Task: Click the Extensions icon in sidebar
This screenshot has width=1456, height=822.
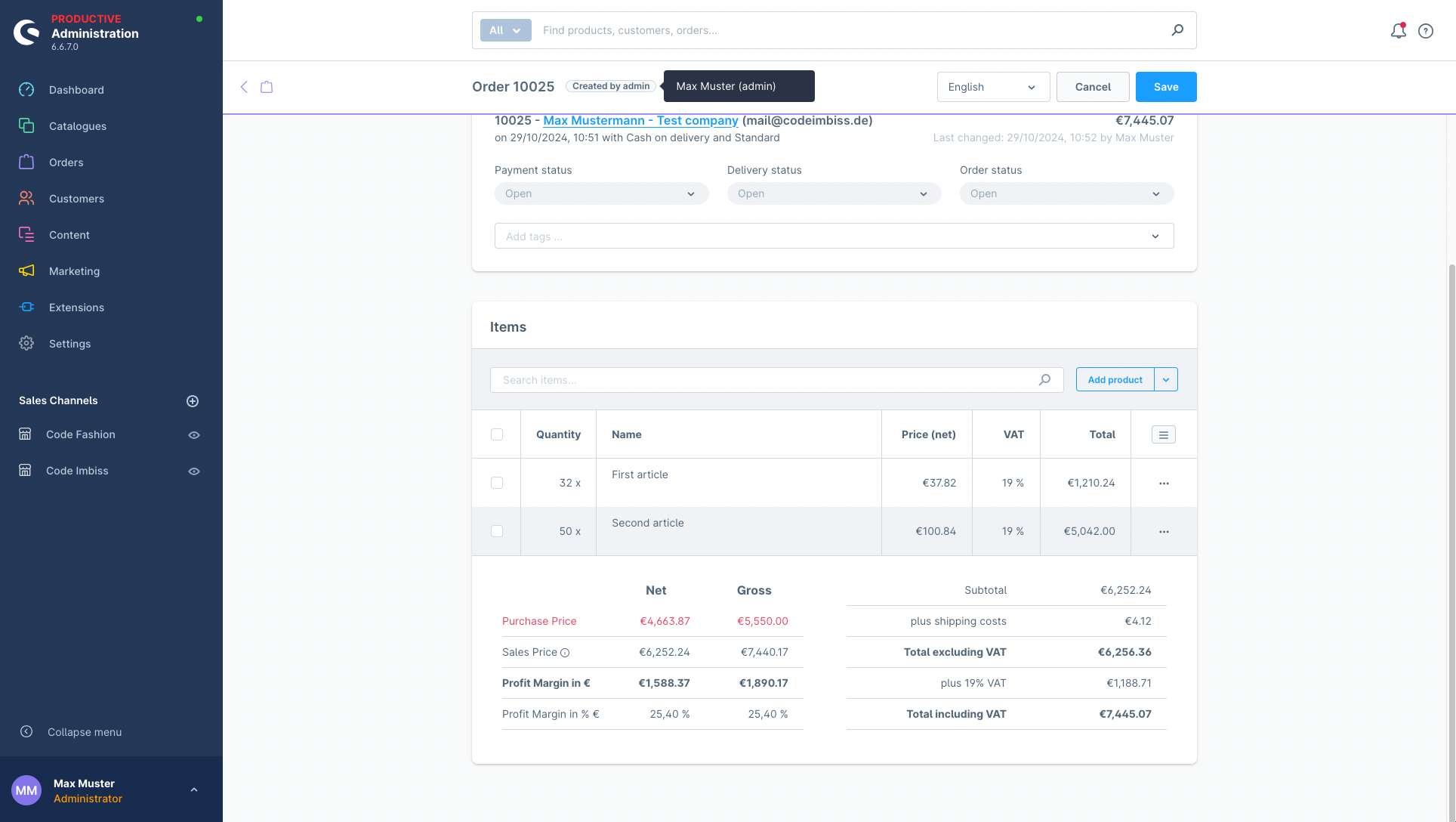Action: click(x=27, y=307)
